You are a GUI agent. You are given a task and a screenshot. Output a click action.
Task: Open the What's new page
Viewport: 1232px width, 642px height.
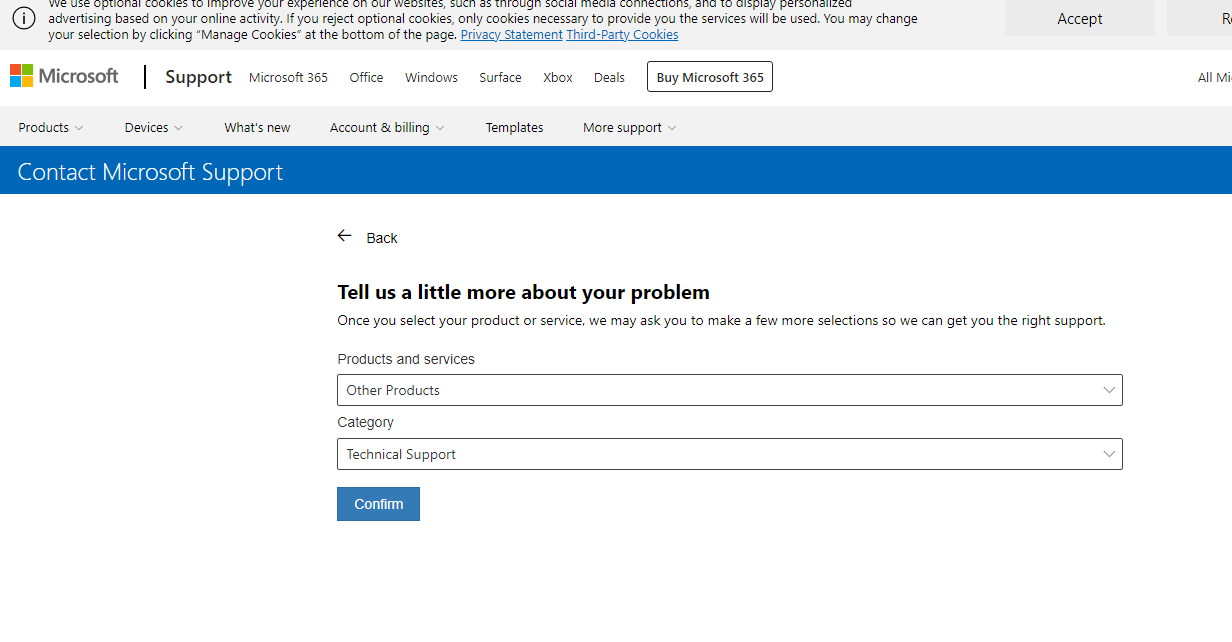pyautogui.click(x=257, y=128)
